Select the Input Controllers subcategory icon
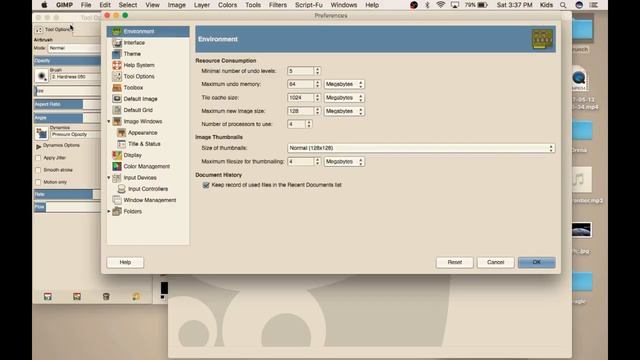 (x=121, y=189)
